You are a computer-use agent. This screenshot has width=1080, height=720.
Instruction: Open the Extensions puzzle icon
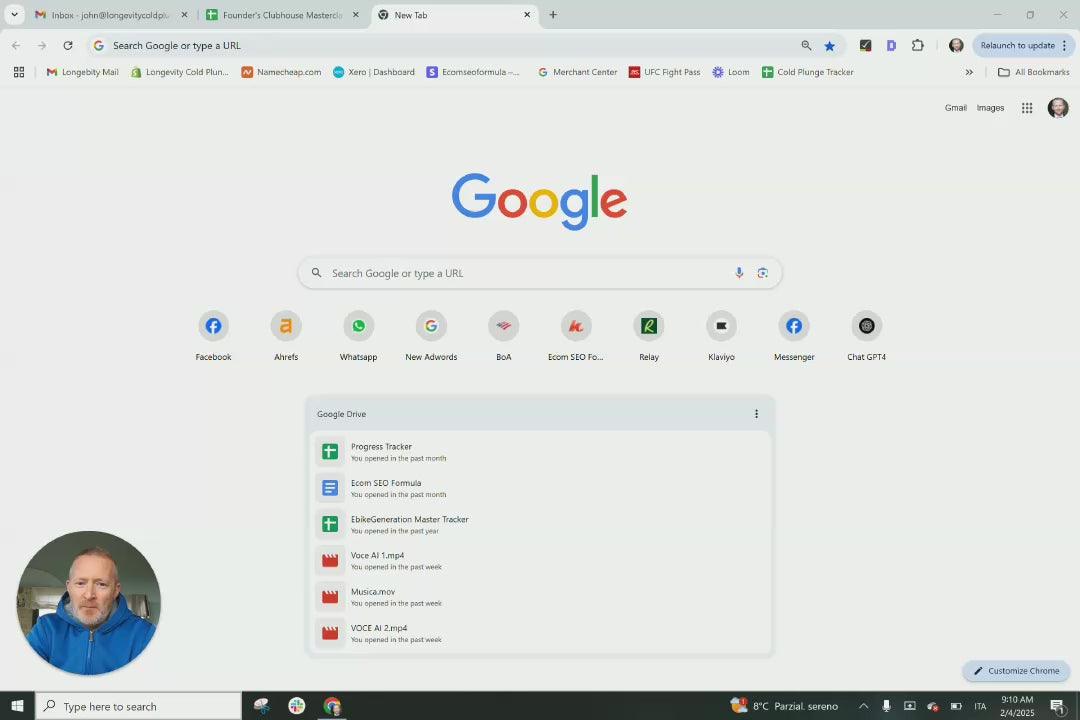pyautogui.click(x=917, y=45)
